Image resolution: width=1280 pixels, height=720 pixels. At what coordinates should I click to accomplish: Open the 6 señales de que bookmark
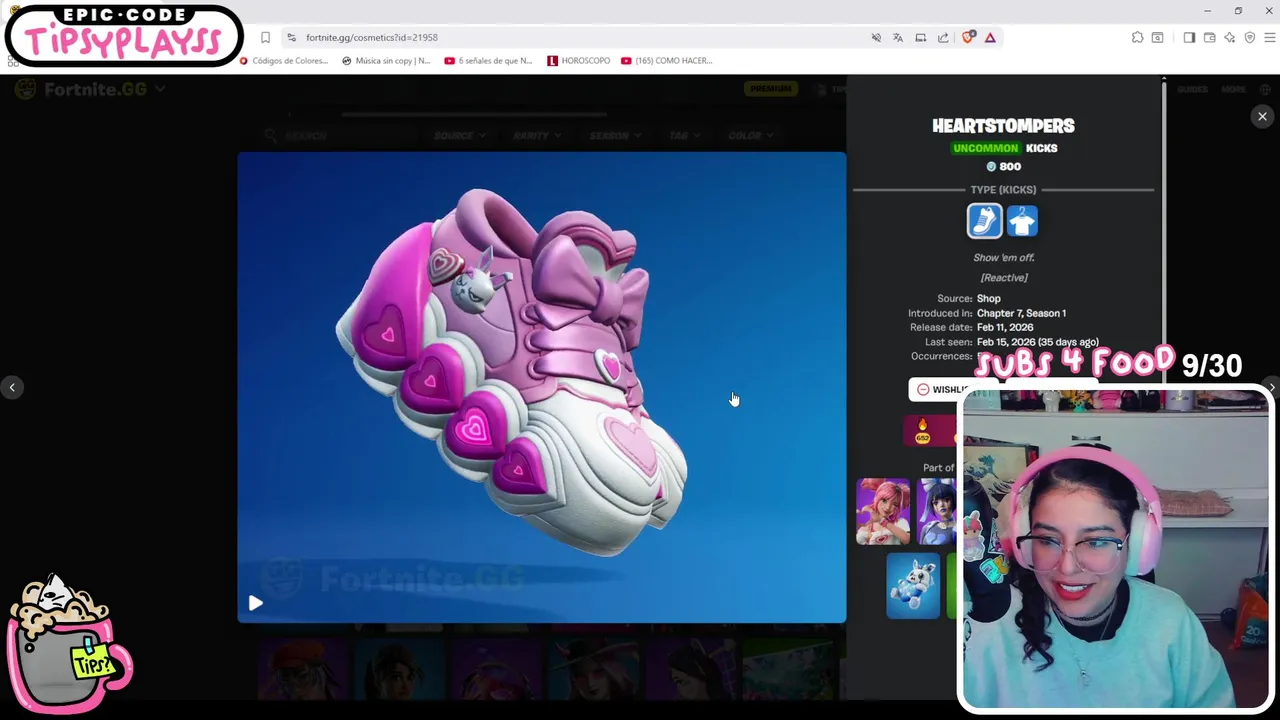[x=489, y=61]
